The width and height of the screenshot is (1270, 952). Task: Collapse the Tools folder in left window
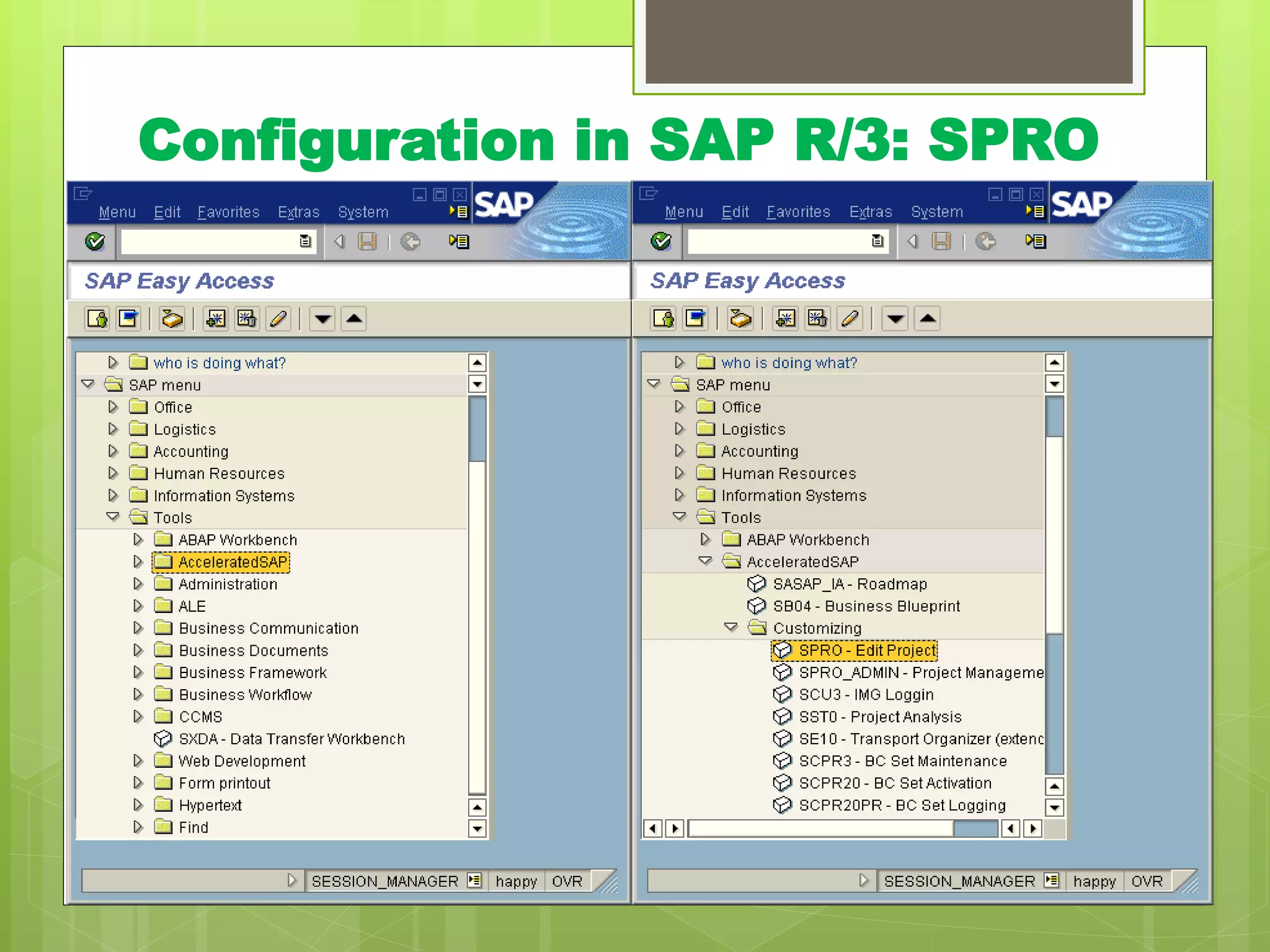click(x=113, y=517)
